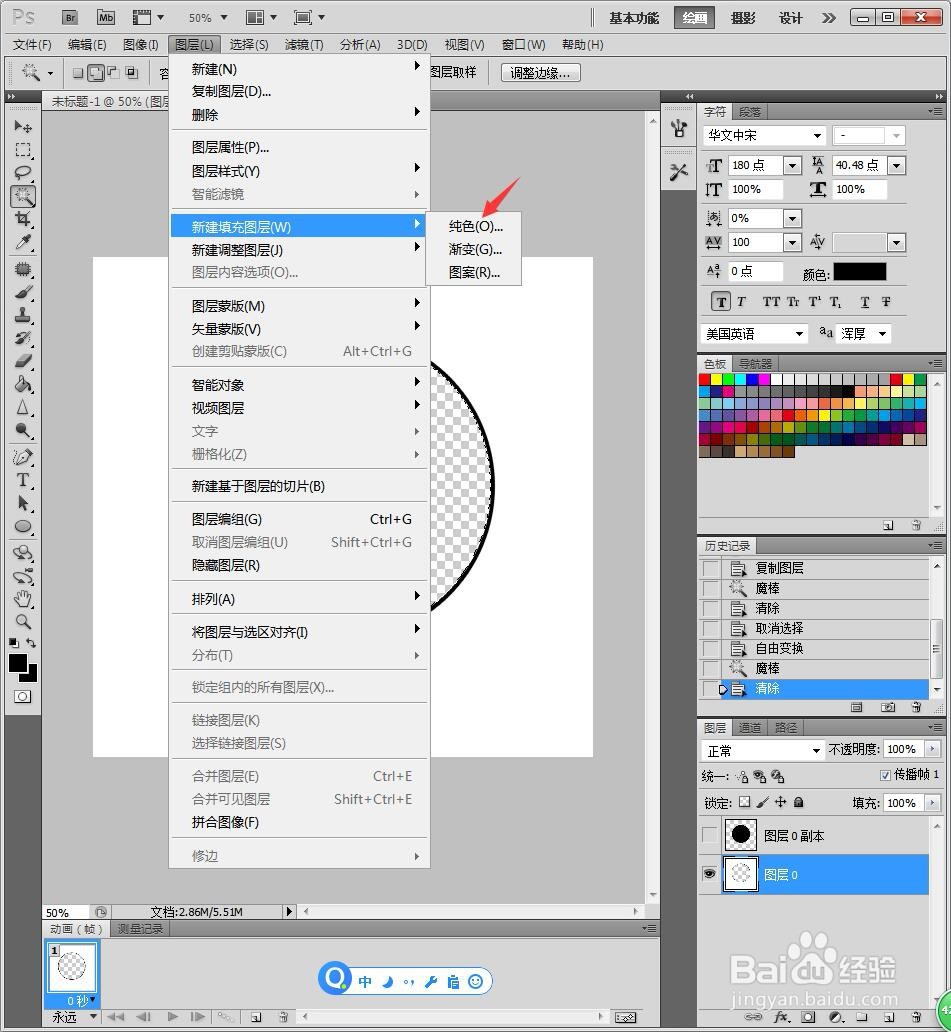Open the font family dropdown 华文中宋
Screen dimensions: 951x1032
point(817,136)
